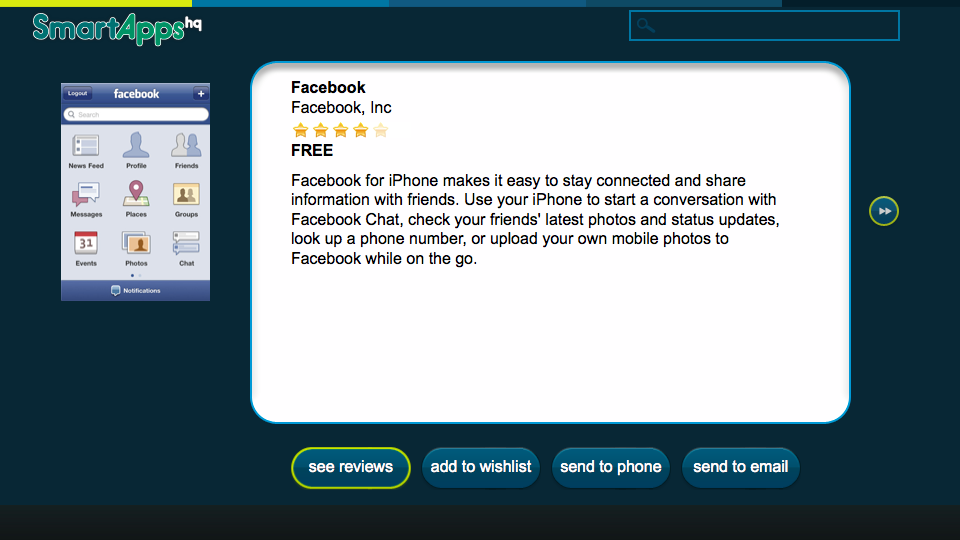Click the plus button in Facebook preview
960x540 pixels.
click(x=200, y=94)
